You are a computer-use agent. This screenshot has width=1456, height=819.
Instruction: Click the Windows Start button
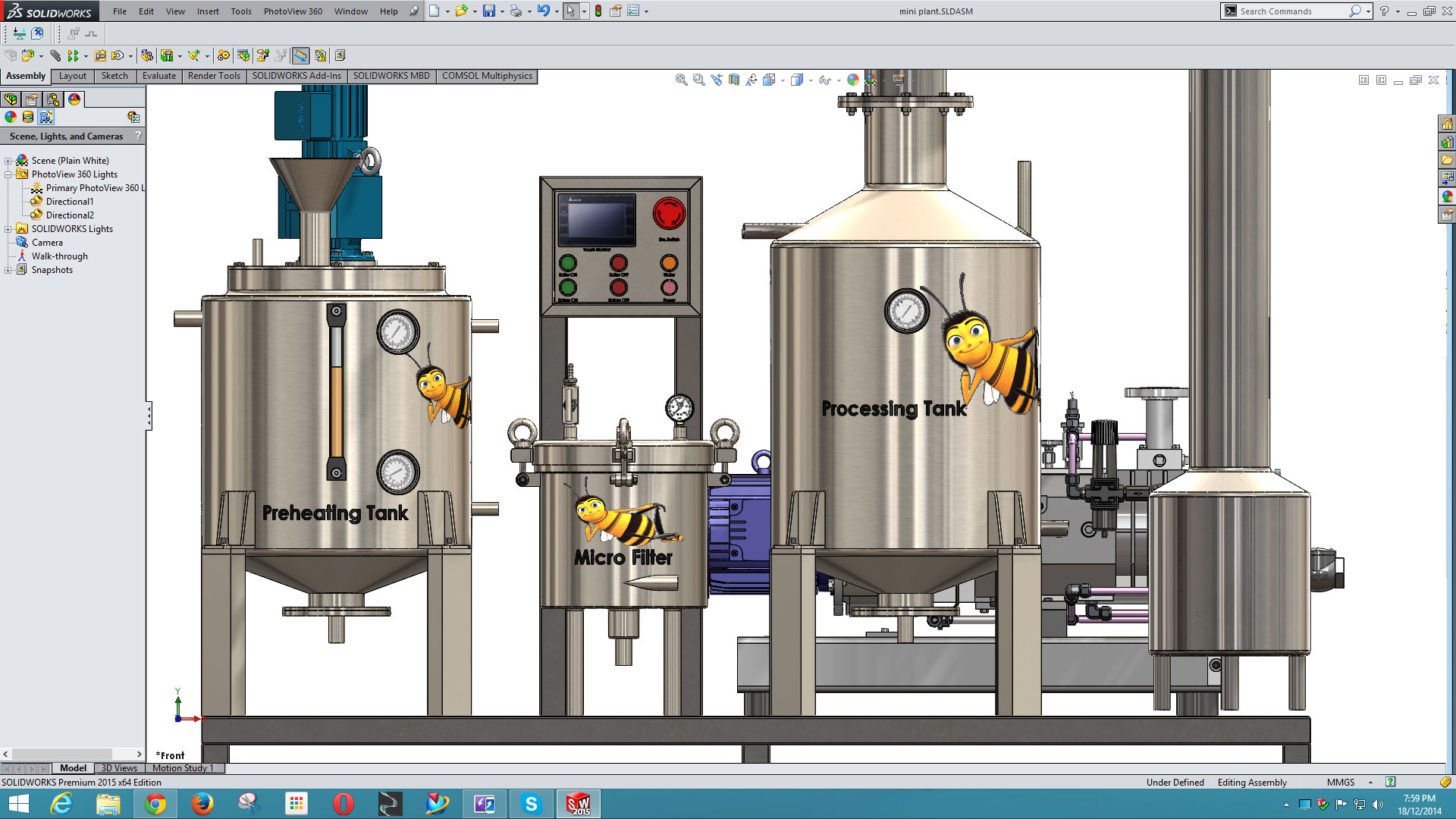18,804
